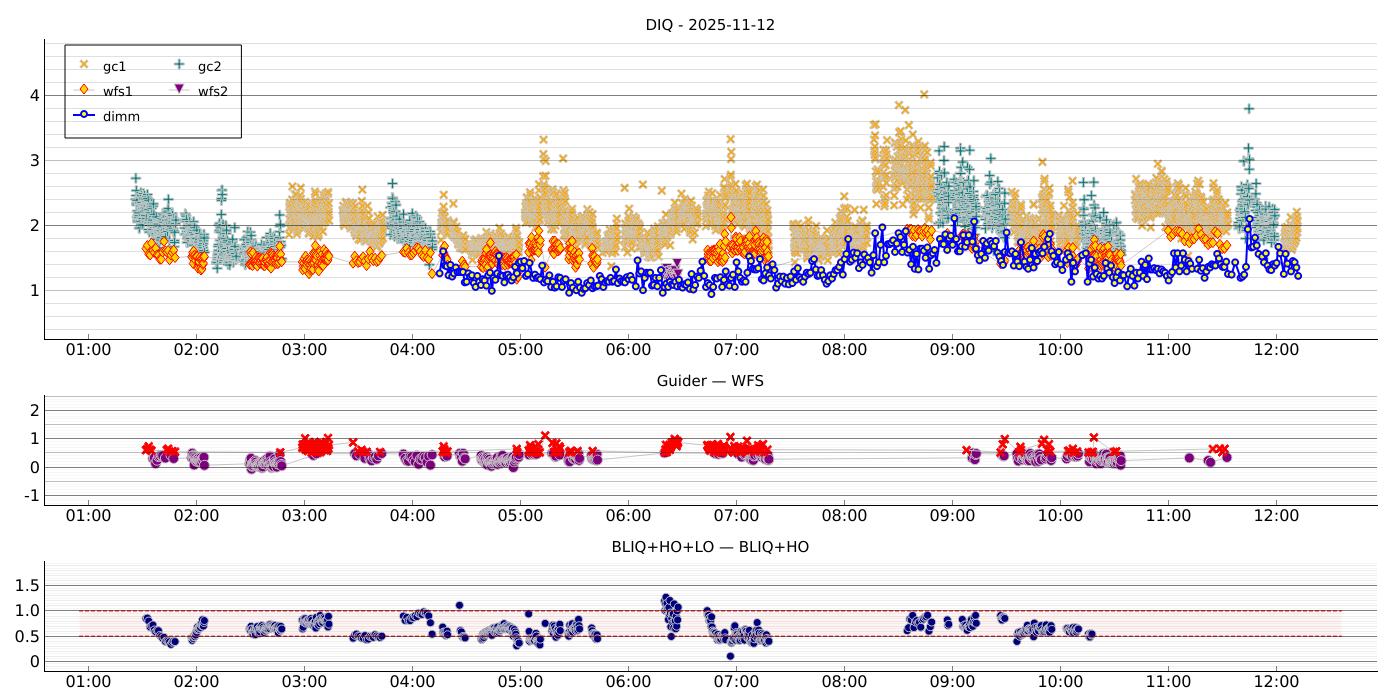Click the 1.5 y-axis label in BLIQ plot
Screen dimensions: 1400x700
click(28, 585)
